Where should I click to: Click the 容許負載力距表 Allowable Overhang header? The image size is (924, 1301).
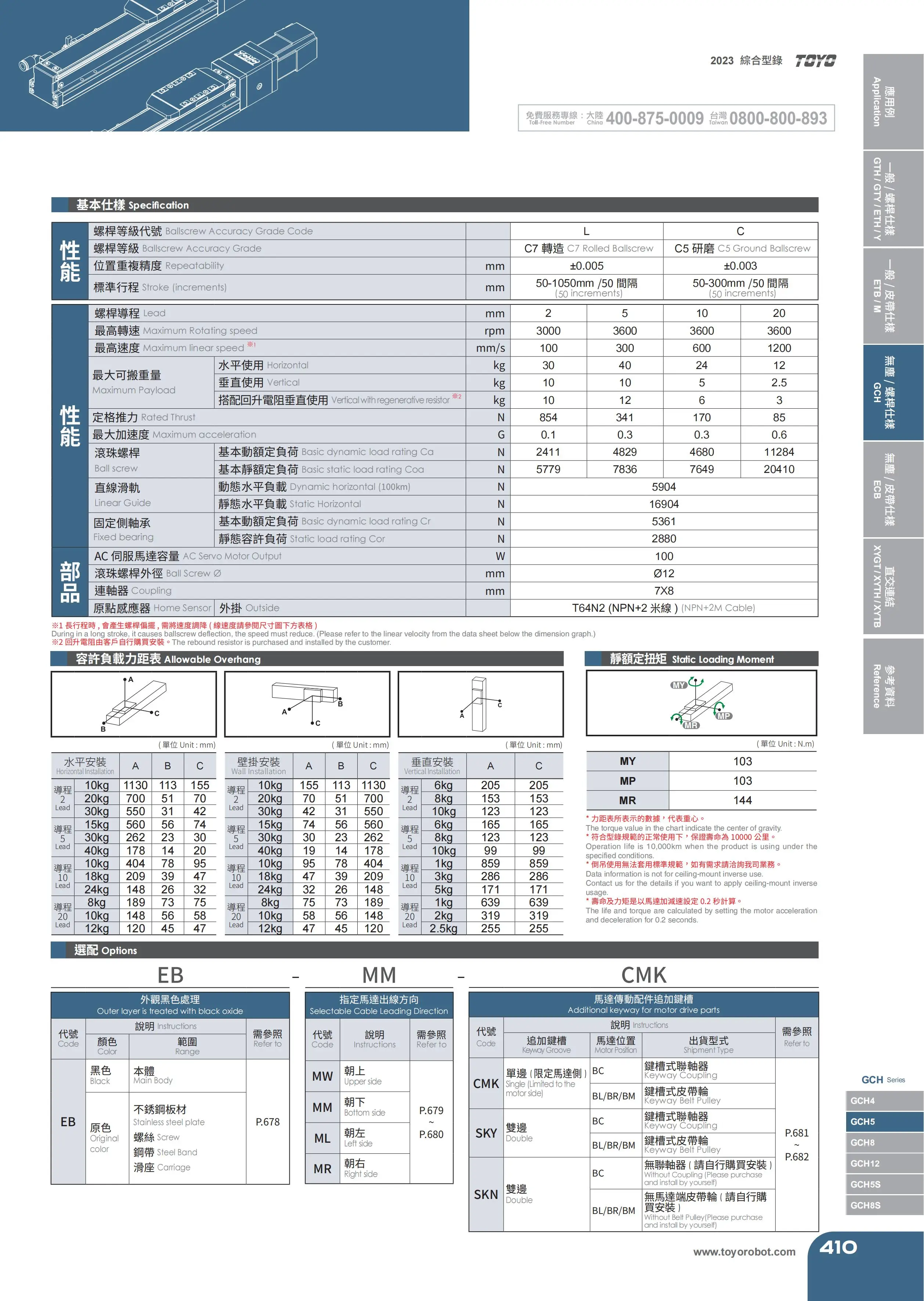coord(307,659)
